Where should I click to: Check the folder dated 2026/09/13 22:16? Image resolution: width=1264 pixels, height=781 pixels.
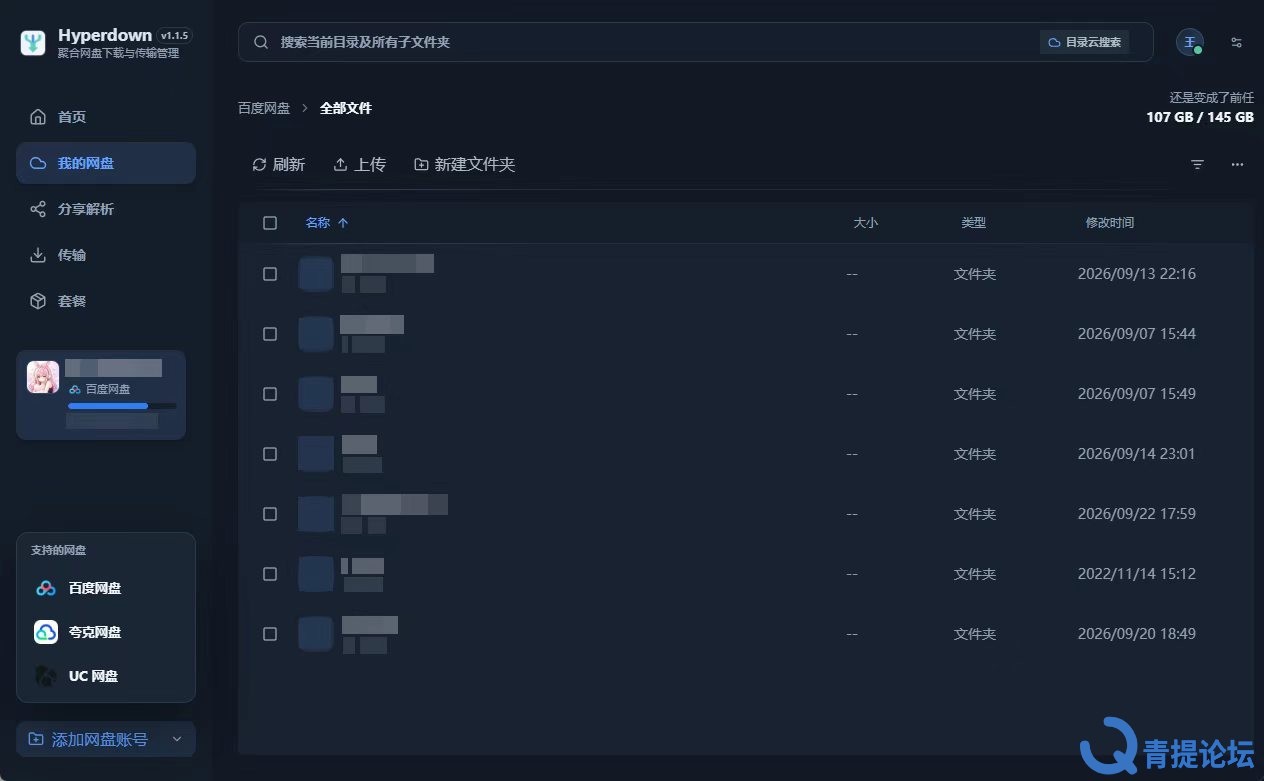point(270,274)
